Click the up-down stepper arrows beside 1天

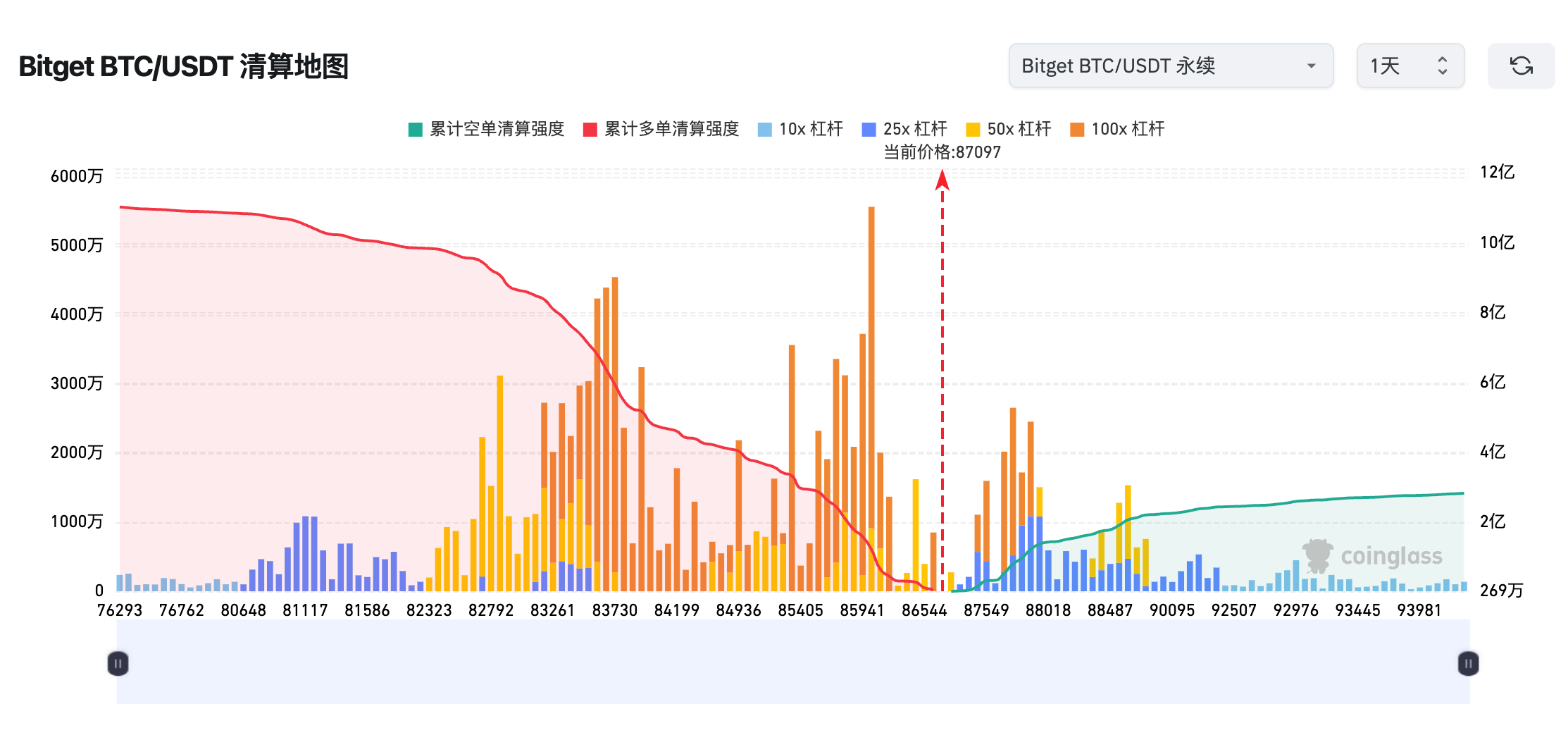click(1442, 66)
